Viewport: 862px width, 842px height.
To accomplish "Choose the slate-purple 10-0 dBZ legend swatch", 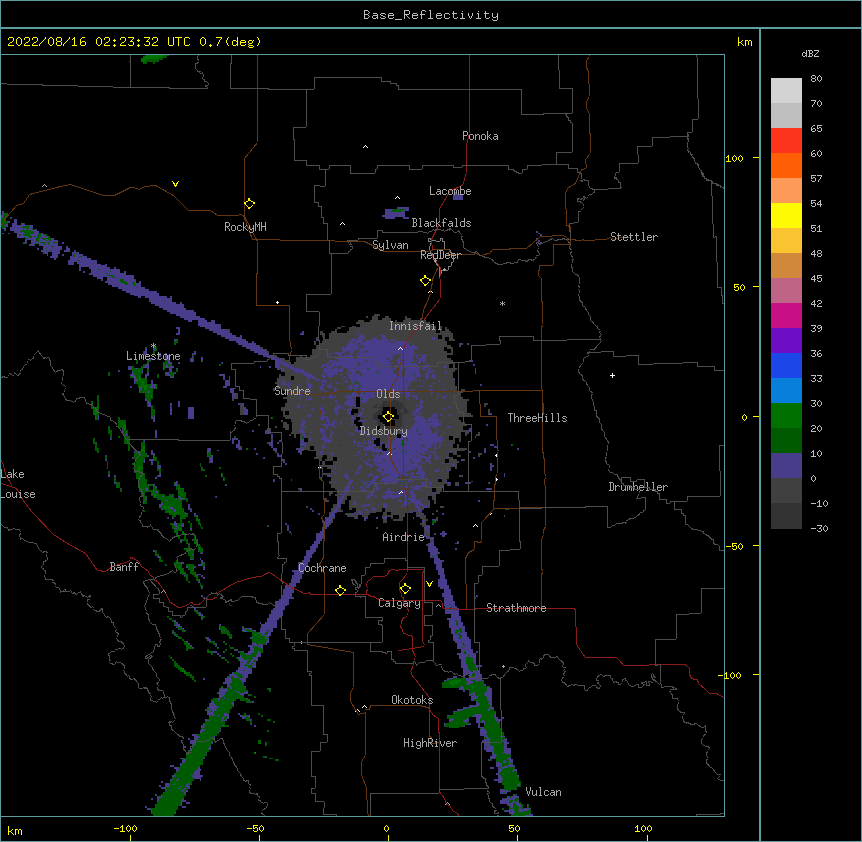I will point(786,466).
